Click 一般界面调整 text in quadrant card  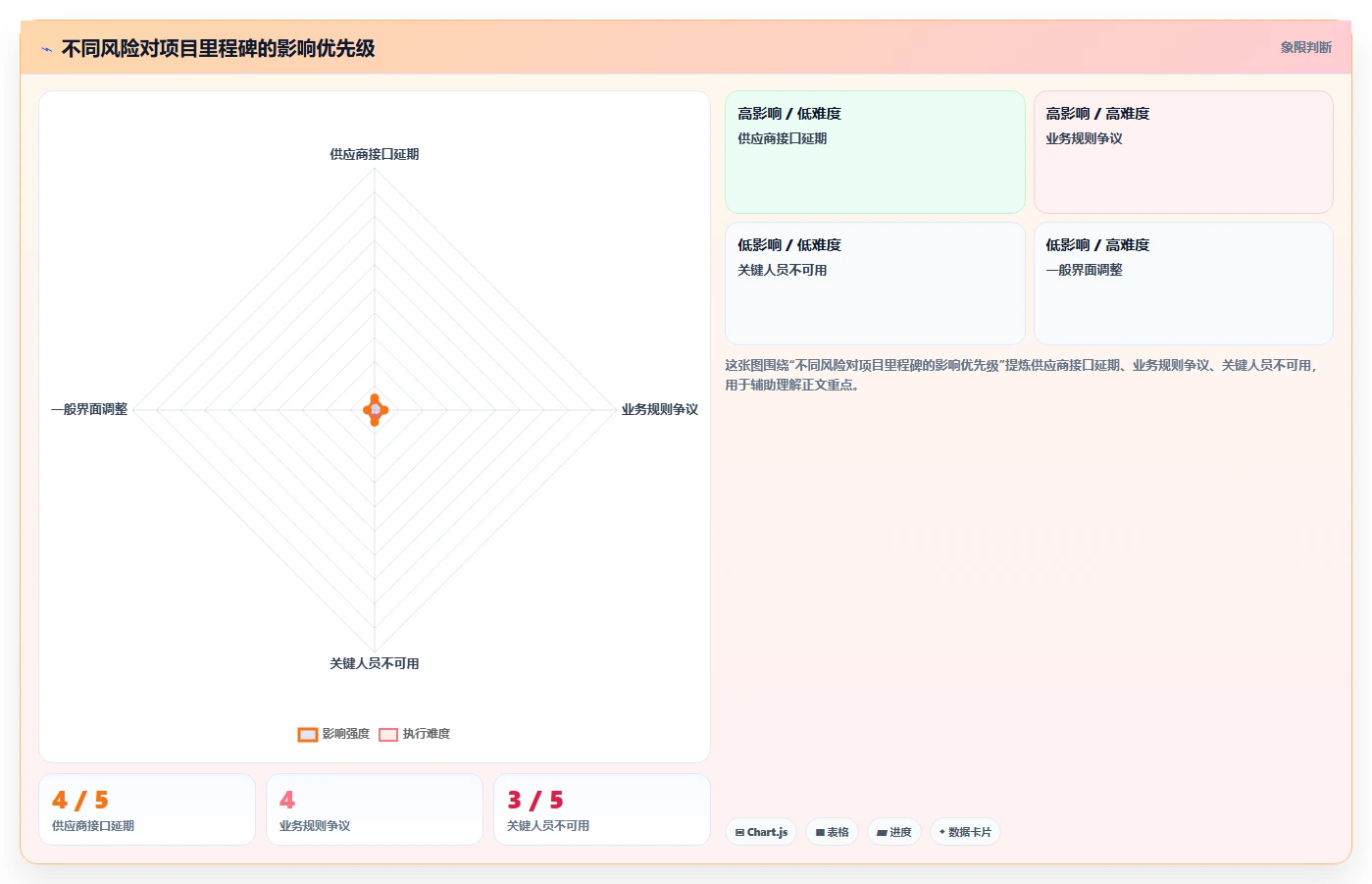point(1084,270)
